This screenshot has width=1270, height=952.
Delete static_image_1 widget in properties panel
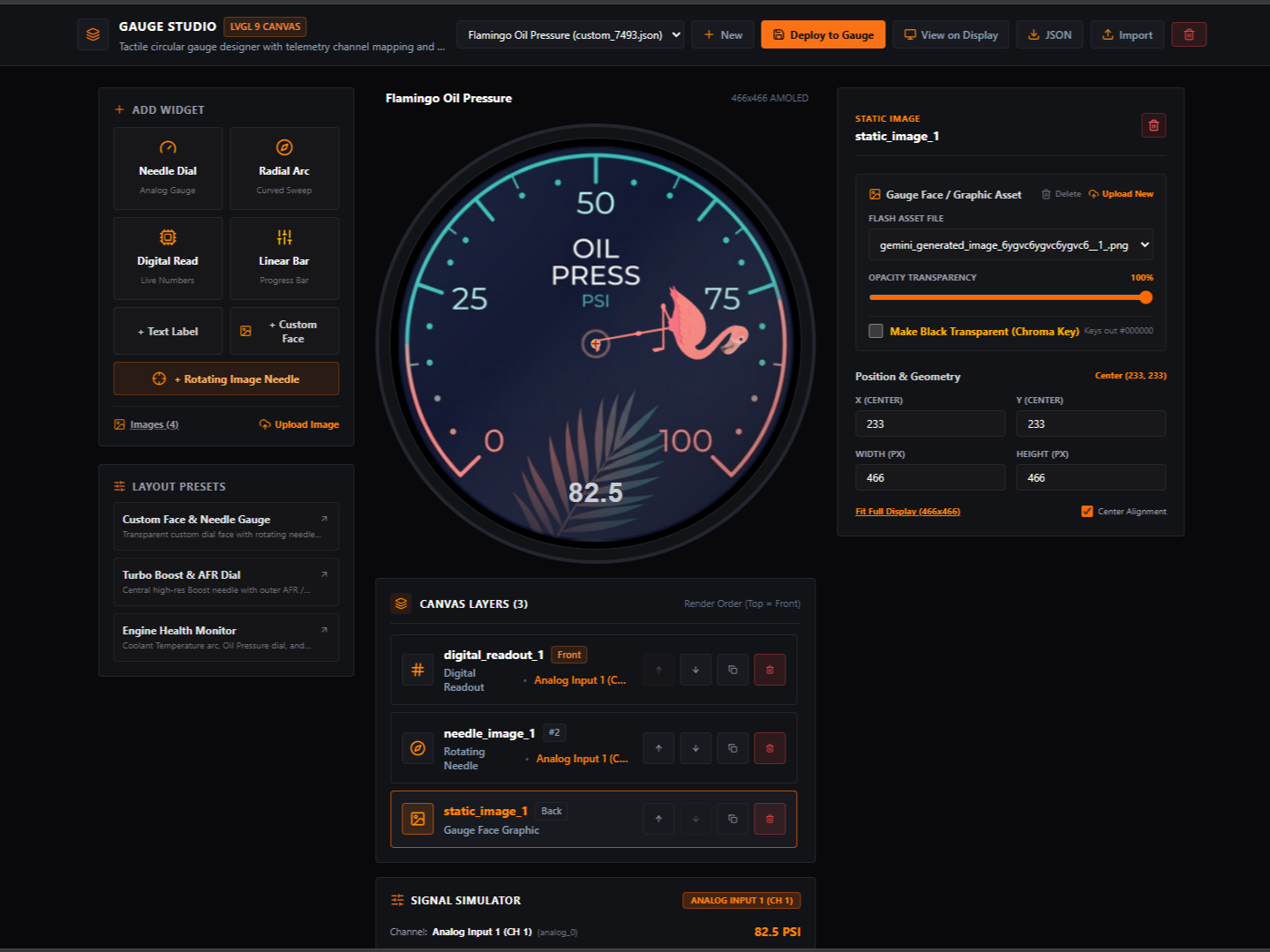coord(1154,125)
